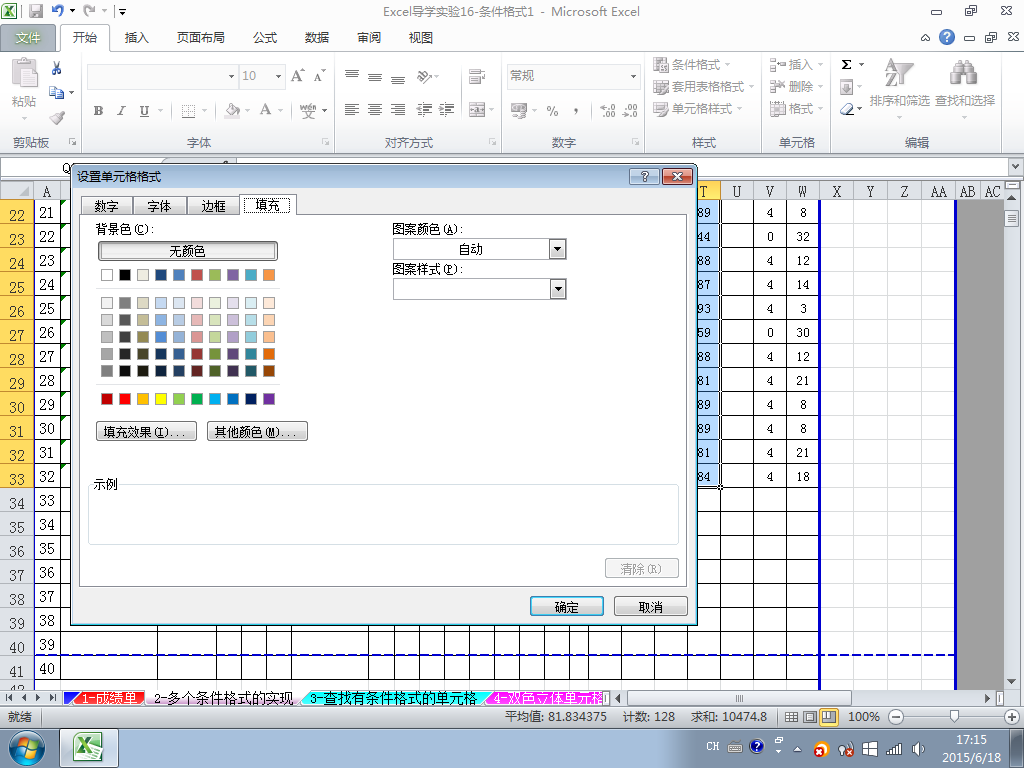
Task: Pick the purple standard color swatch
Action: click(x=268, y=399)
